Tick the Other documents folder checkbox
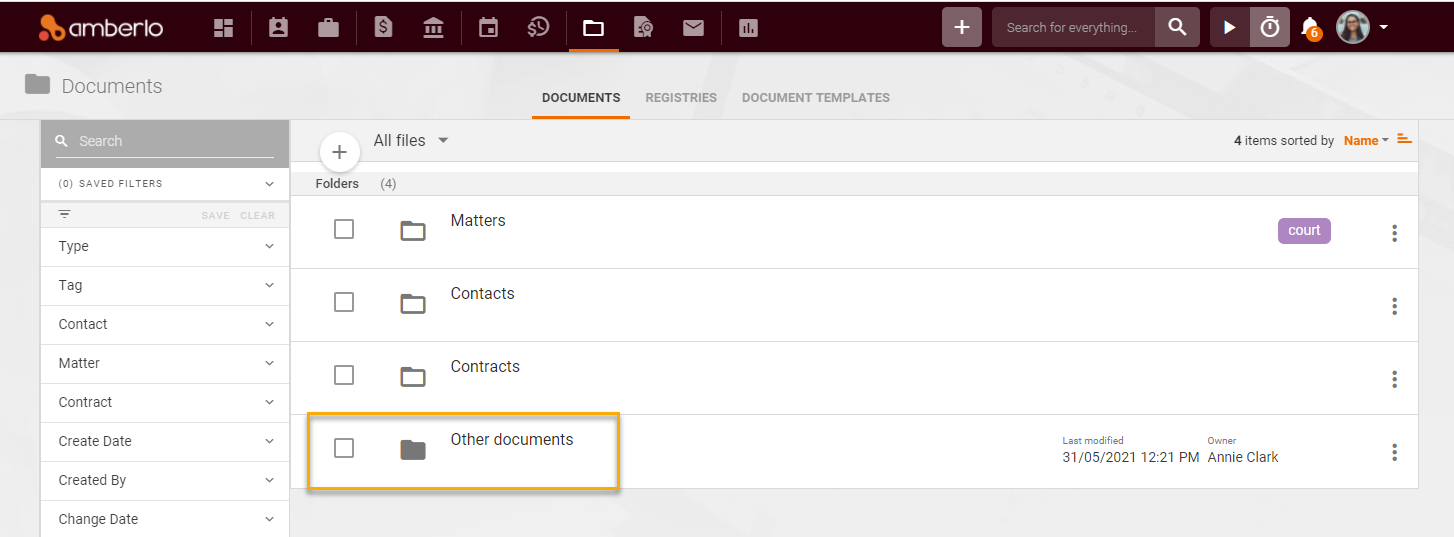The height and width of the screenshot is (537, 1454). tap(344, 448)
